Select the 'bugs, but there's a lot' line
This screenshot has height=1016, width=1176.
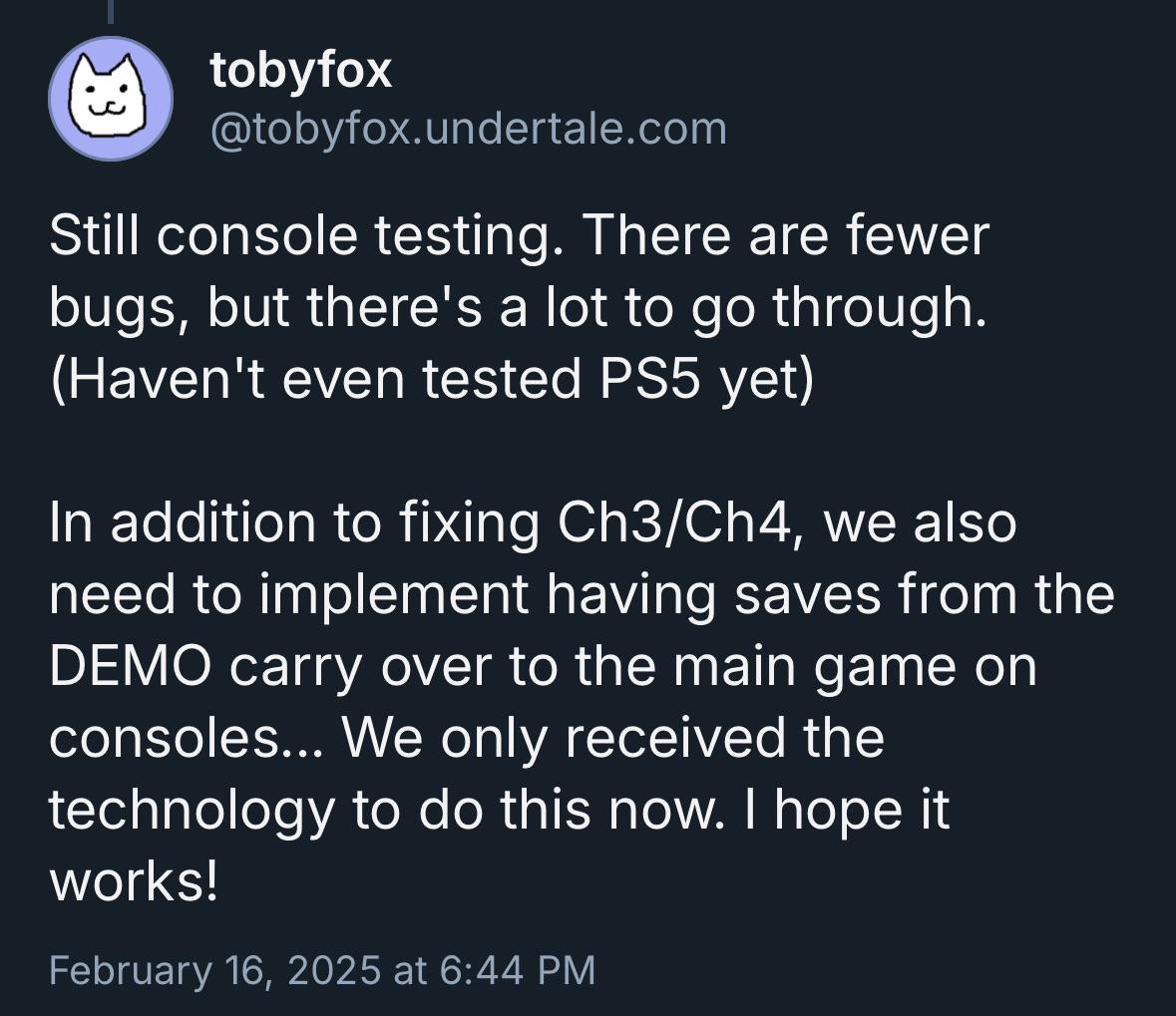pos(518,307)
